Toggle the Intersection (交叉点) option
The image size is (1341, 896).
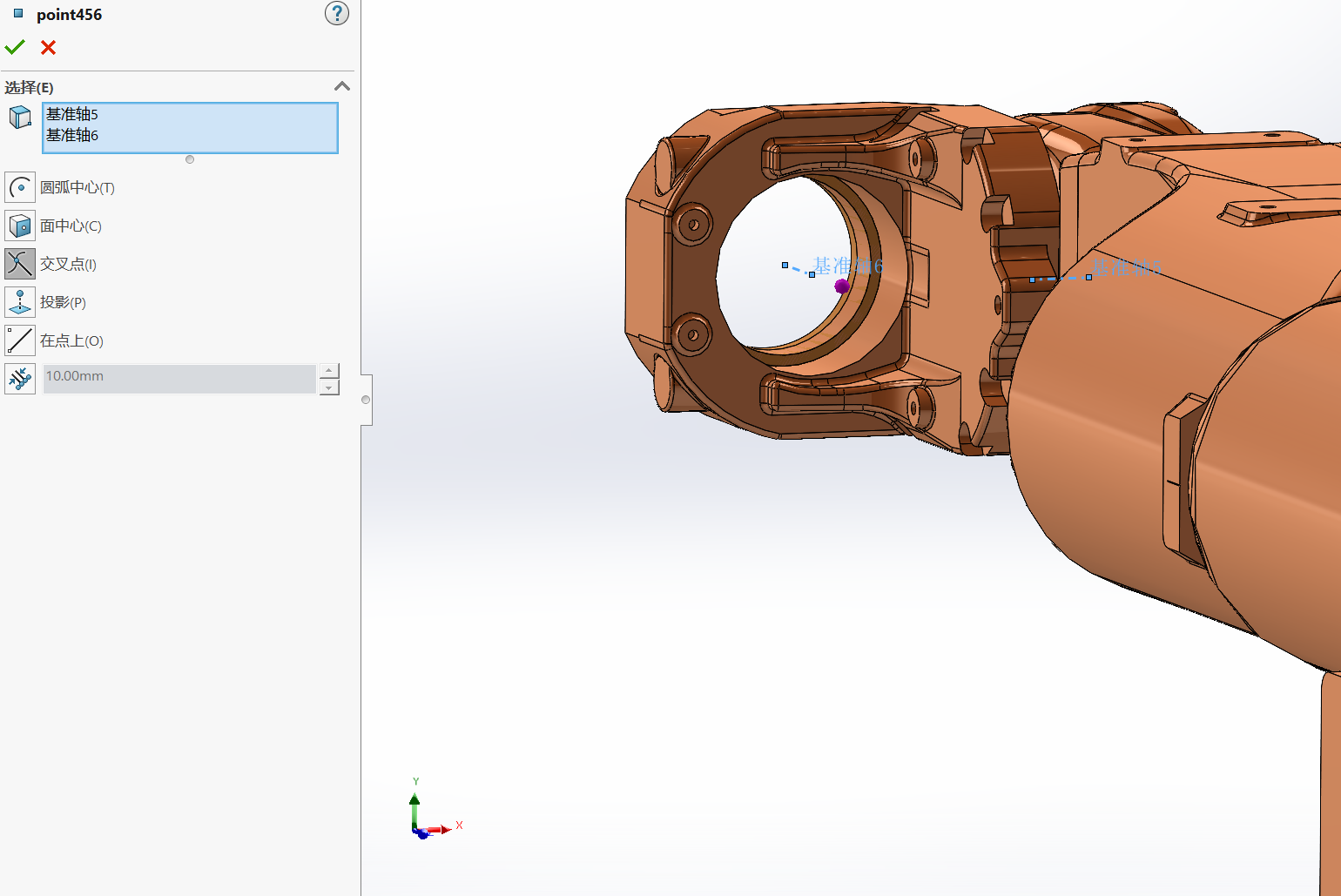(20, 264)
